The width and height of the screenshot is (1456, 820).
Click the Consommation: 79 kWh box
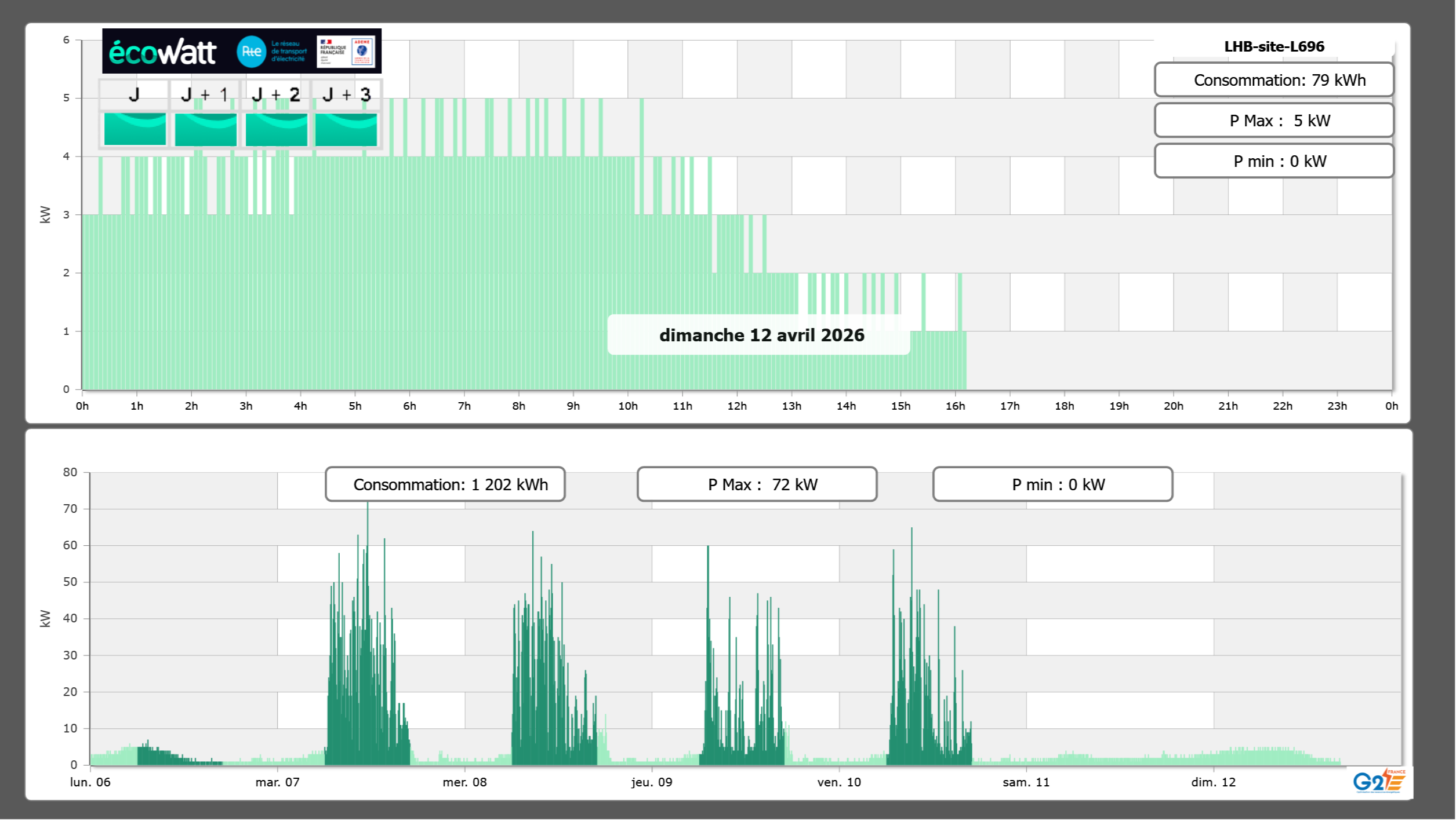point(1274,80)
